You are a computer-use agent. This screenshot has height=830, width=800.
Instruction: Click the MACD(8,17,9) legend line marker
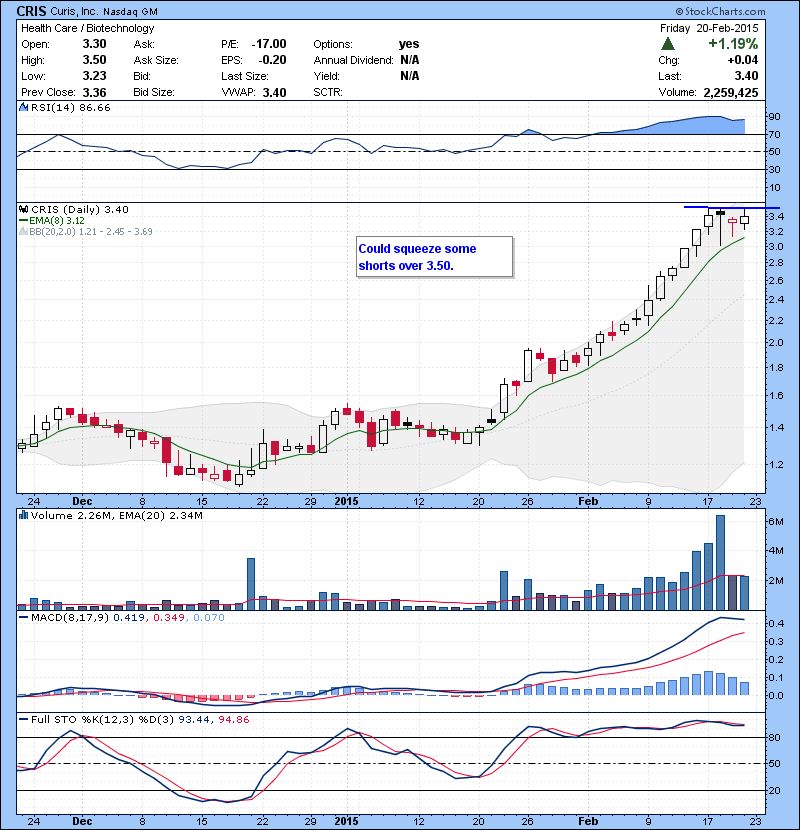24,618
